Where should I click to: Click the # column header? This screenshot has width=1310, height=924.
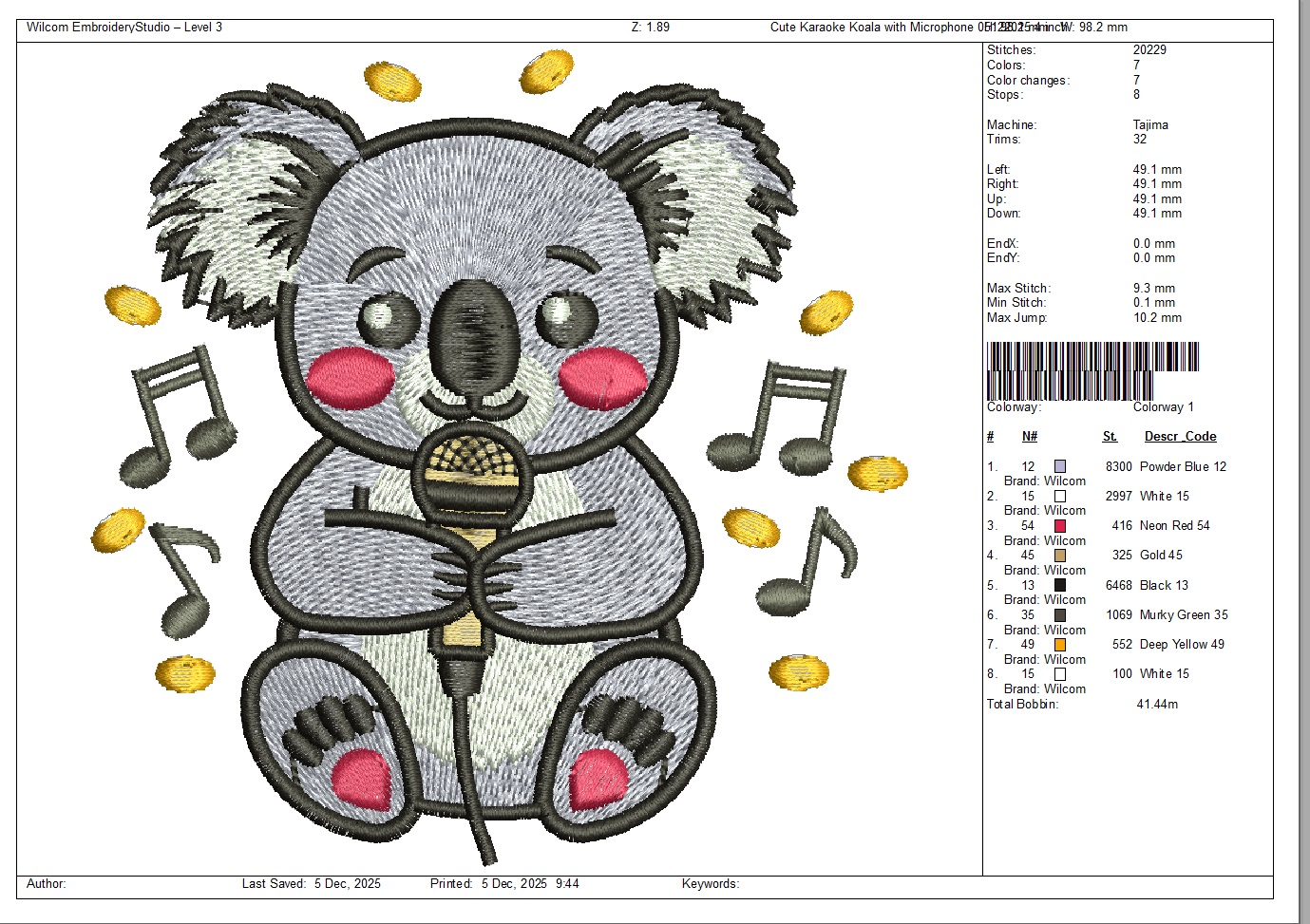pos(990,437)
